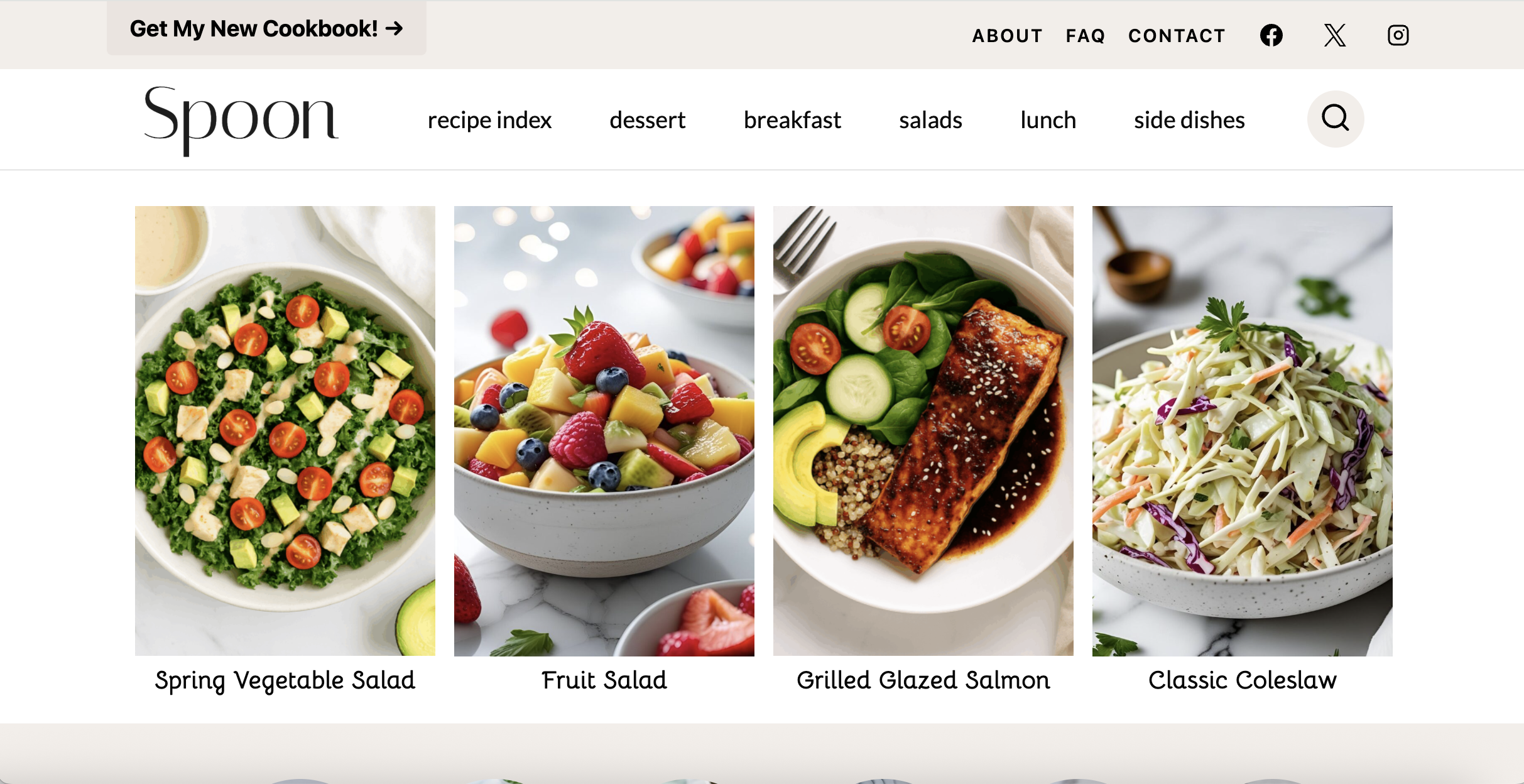Select the salads menu item
Image resolution: width=1524 pixels, height=784 pixels.
point(930,120)
